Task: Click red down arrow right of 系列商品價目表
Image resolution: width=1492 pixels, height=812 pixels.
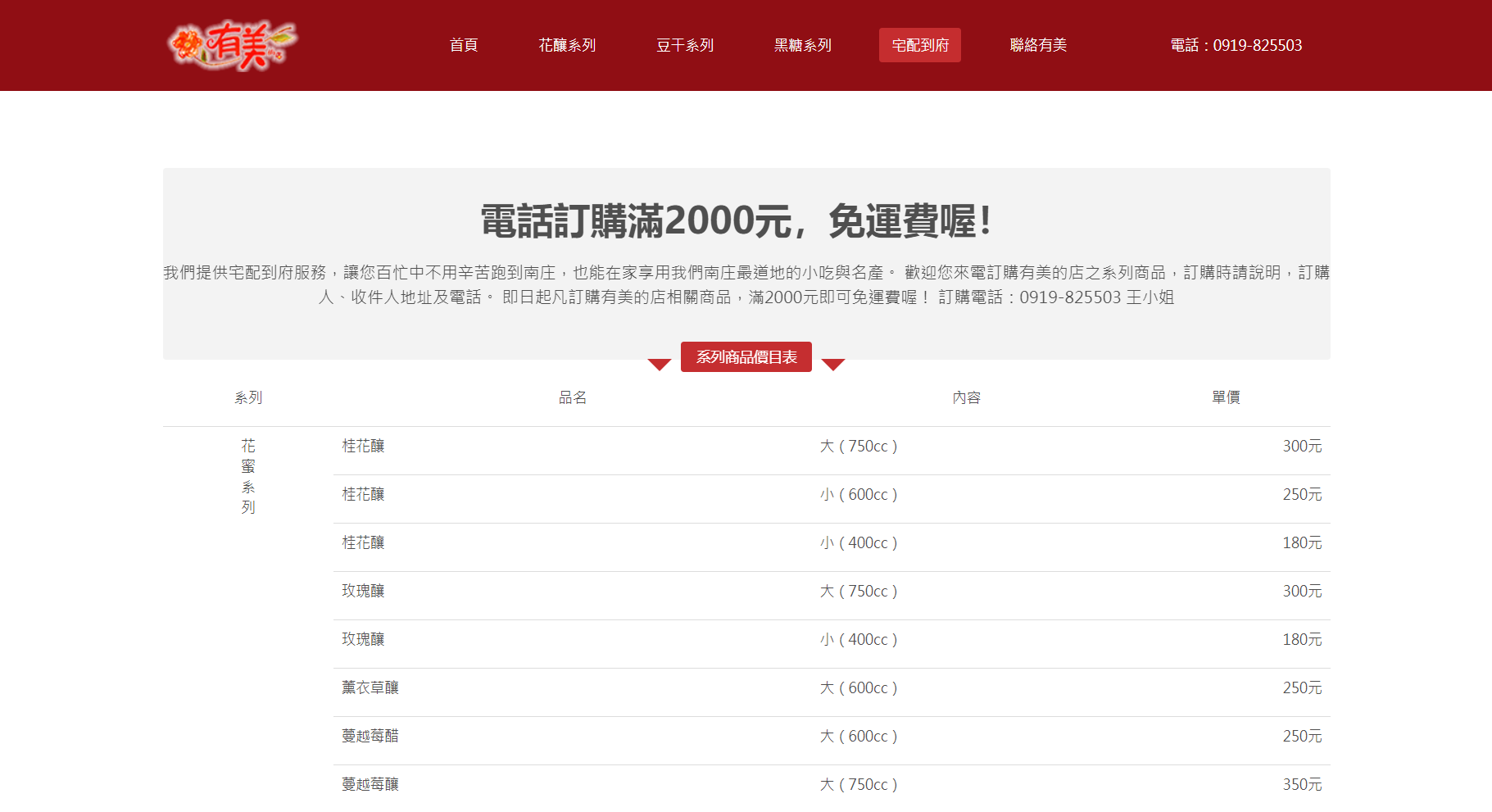Action: 832,365
